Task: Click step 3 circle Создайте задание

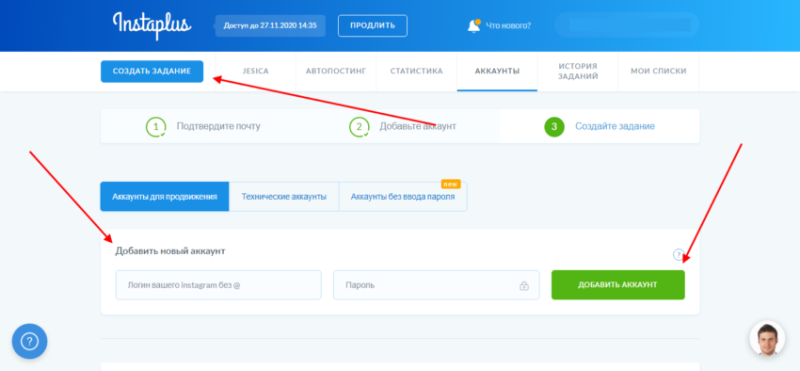Action: point(554,127)
